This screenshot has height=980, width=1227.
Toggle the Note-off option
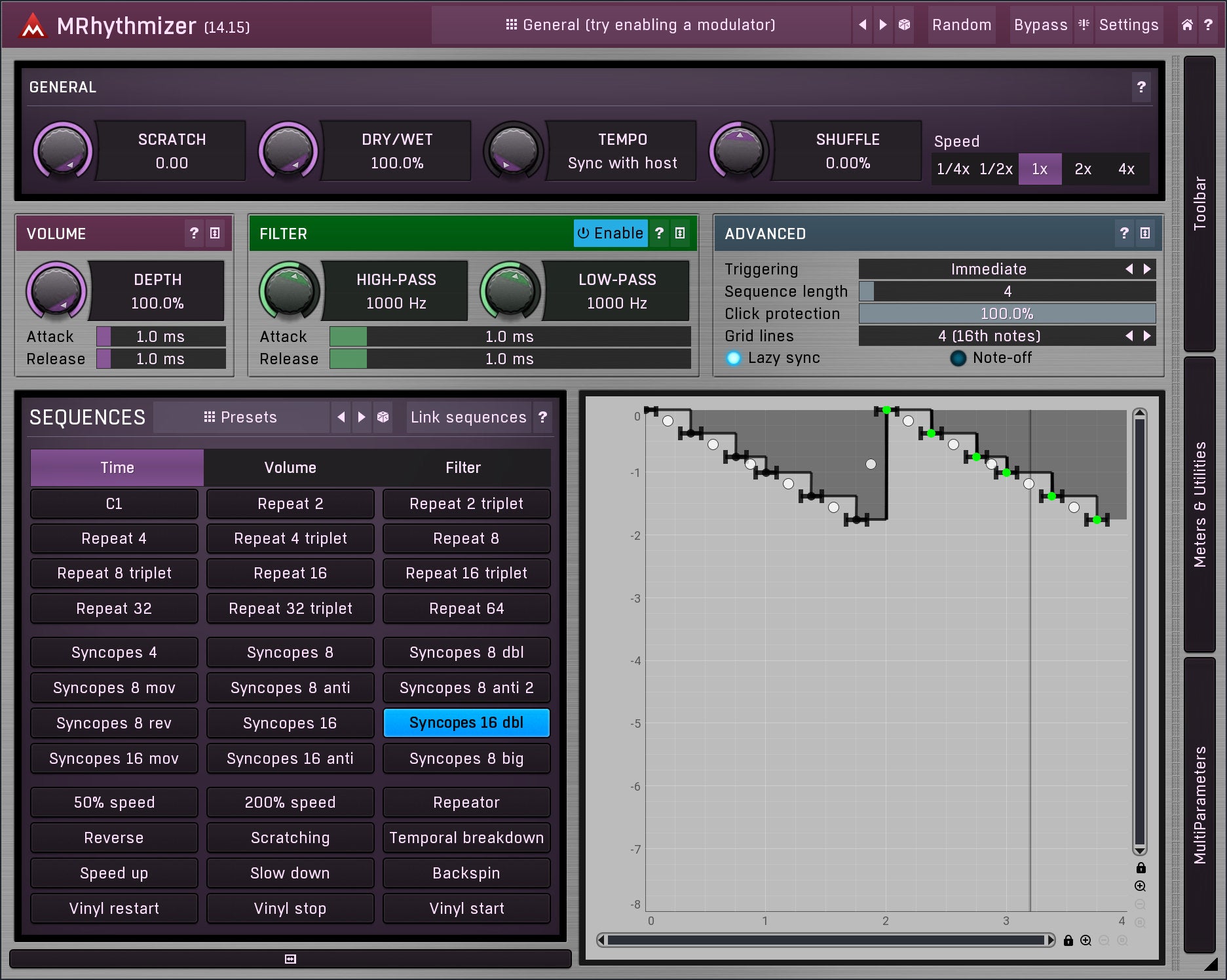(x=958, y=358)
